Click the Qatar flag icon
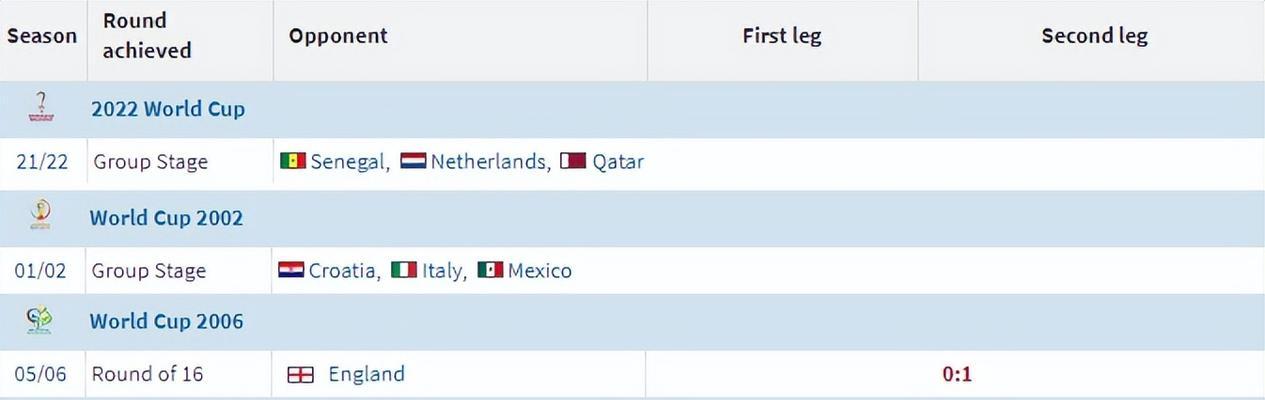This screenshot has height=400, width=1265. (573, 161)
